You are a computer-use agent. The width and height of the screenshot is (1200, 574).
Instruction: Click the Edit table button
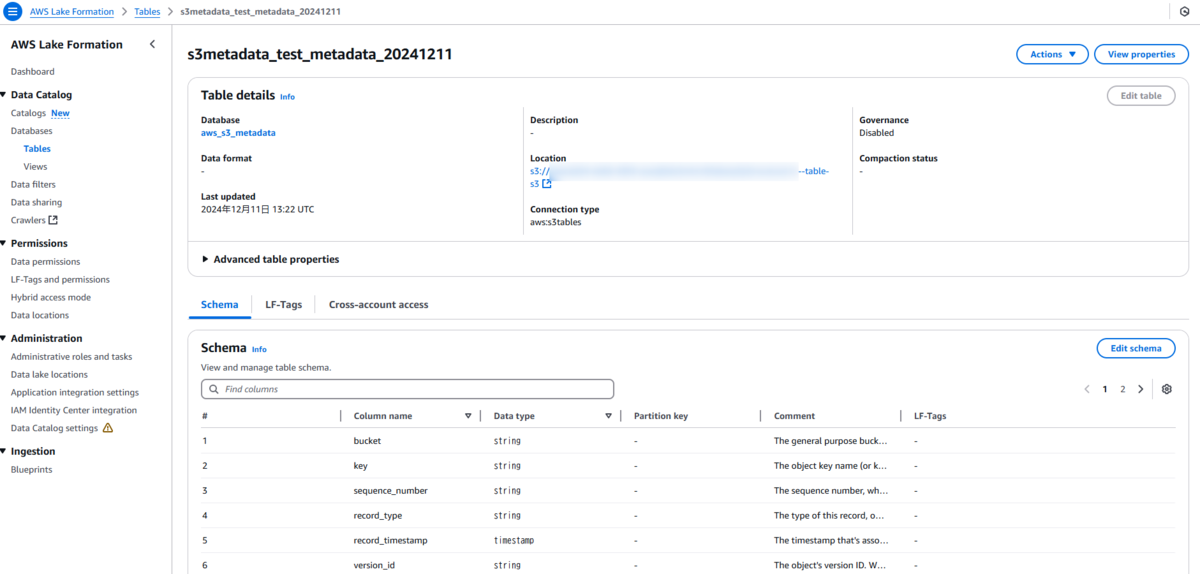[1141, 96]
